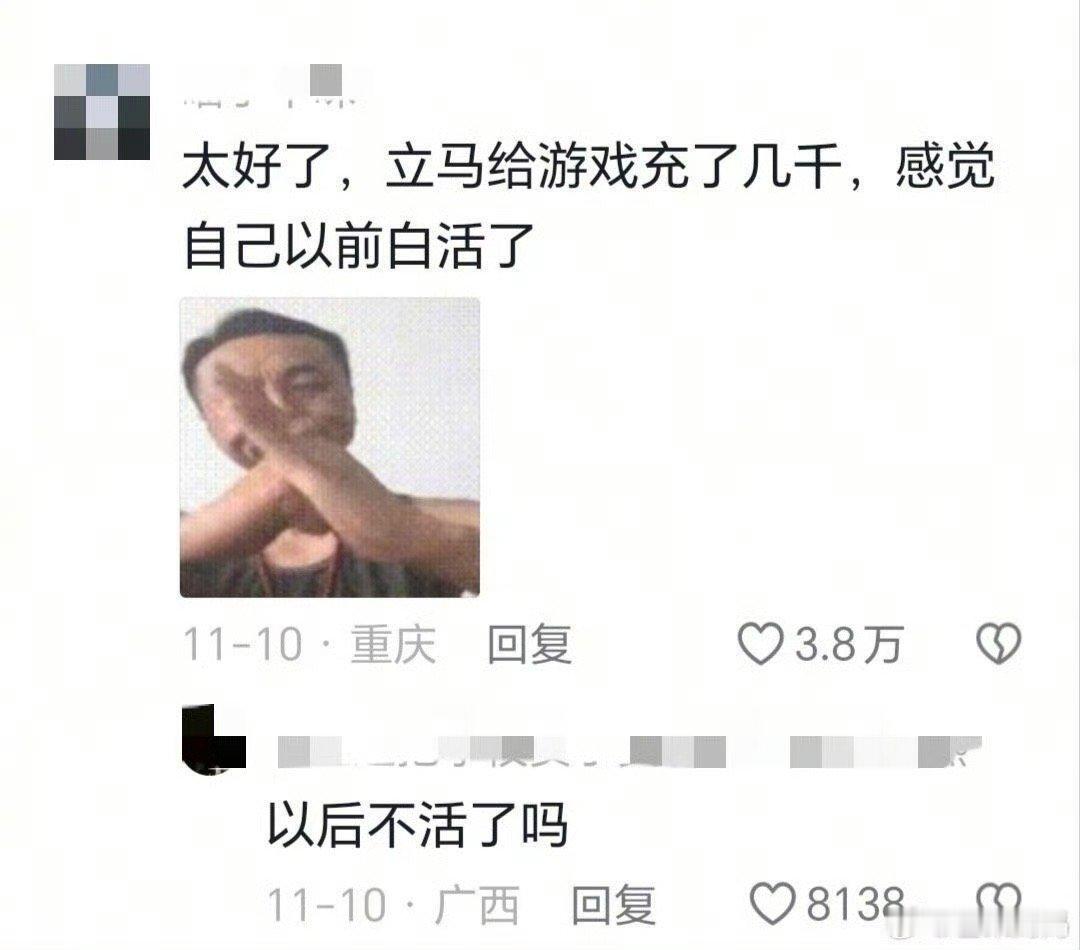Tap the 广西 location label
This screenshot has width=1080, height=950.
click(x=477, y=905)
